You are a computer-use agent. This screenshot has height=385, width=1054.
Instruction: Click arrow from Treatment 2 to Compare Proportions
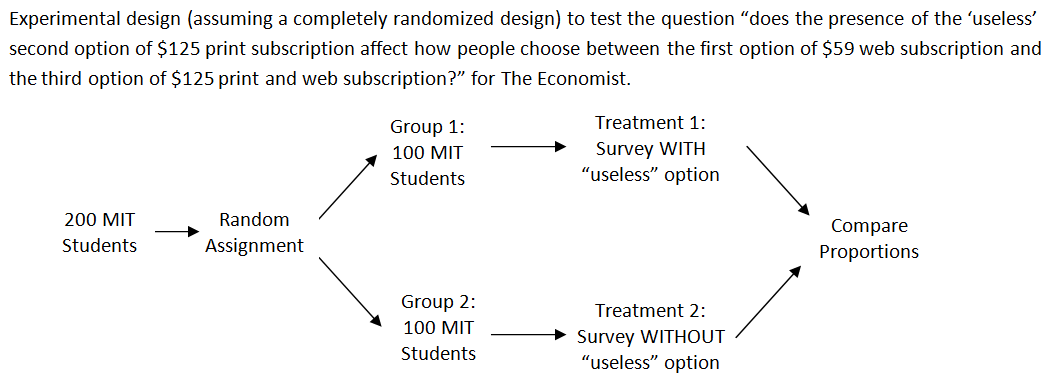769,302
